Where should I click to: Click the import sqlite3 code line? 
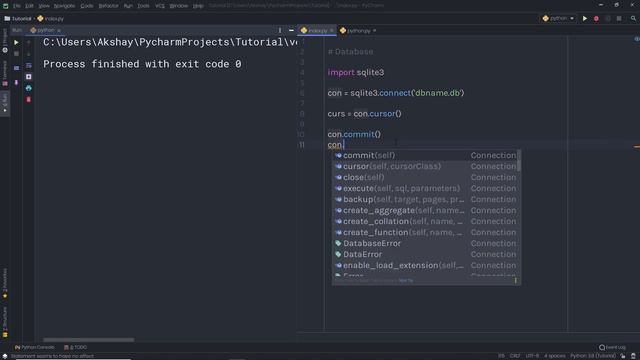356,73
